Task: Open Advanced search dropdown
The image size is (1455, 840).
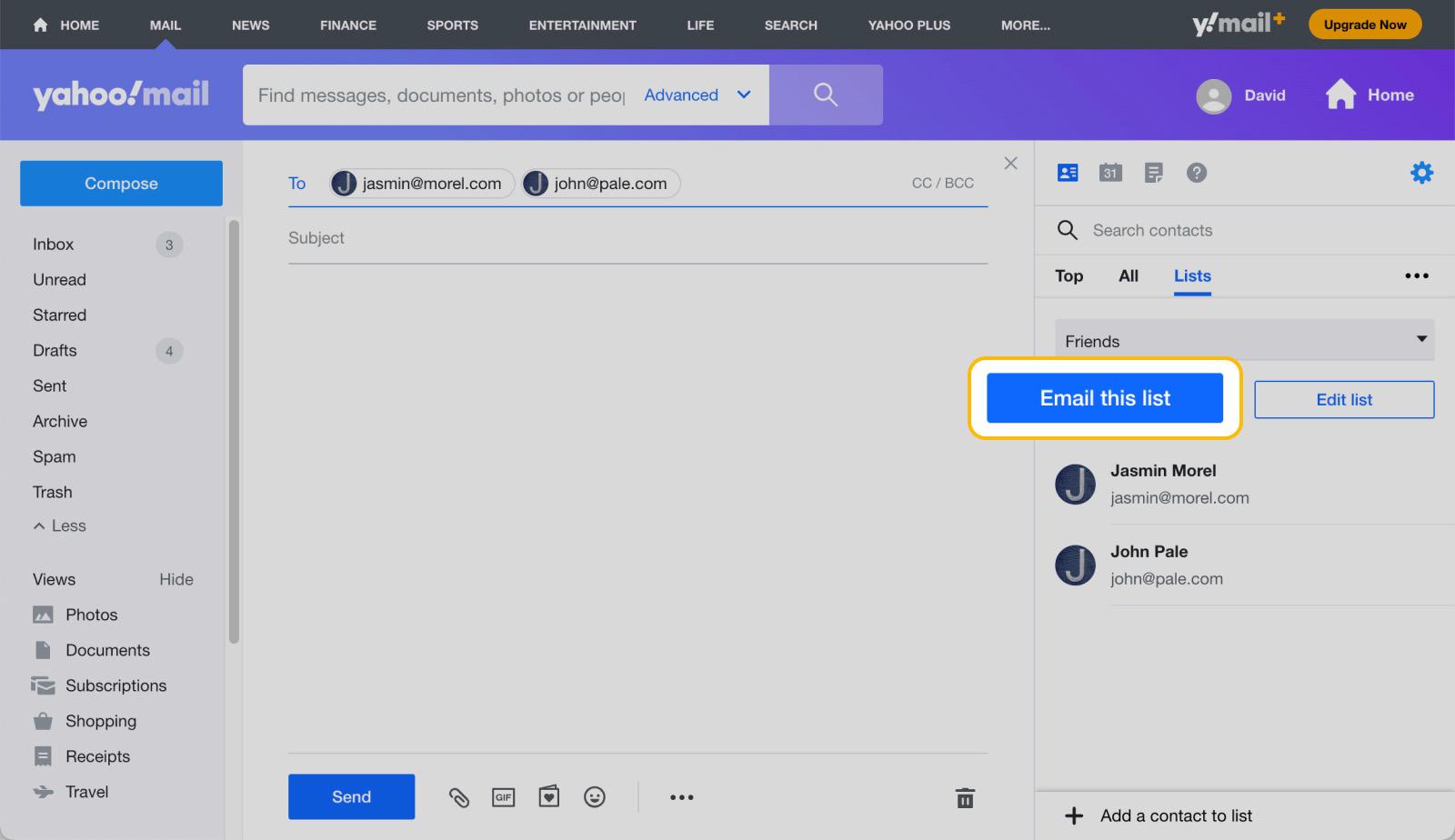Action: click(x=697, y=95)
